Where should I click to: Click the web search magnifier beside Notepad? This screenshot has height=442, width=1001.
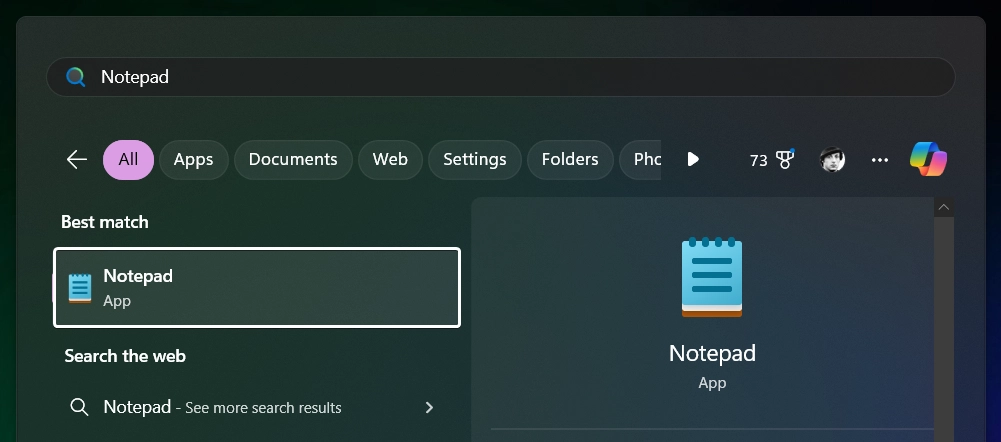(79, 408)
